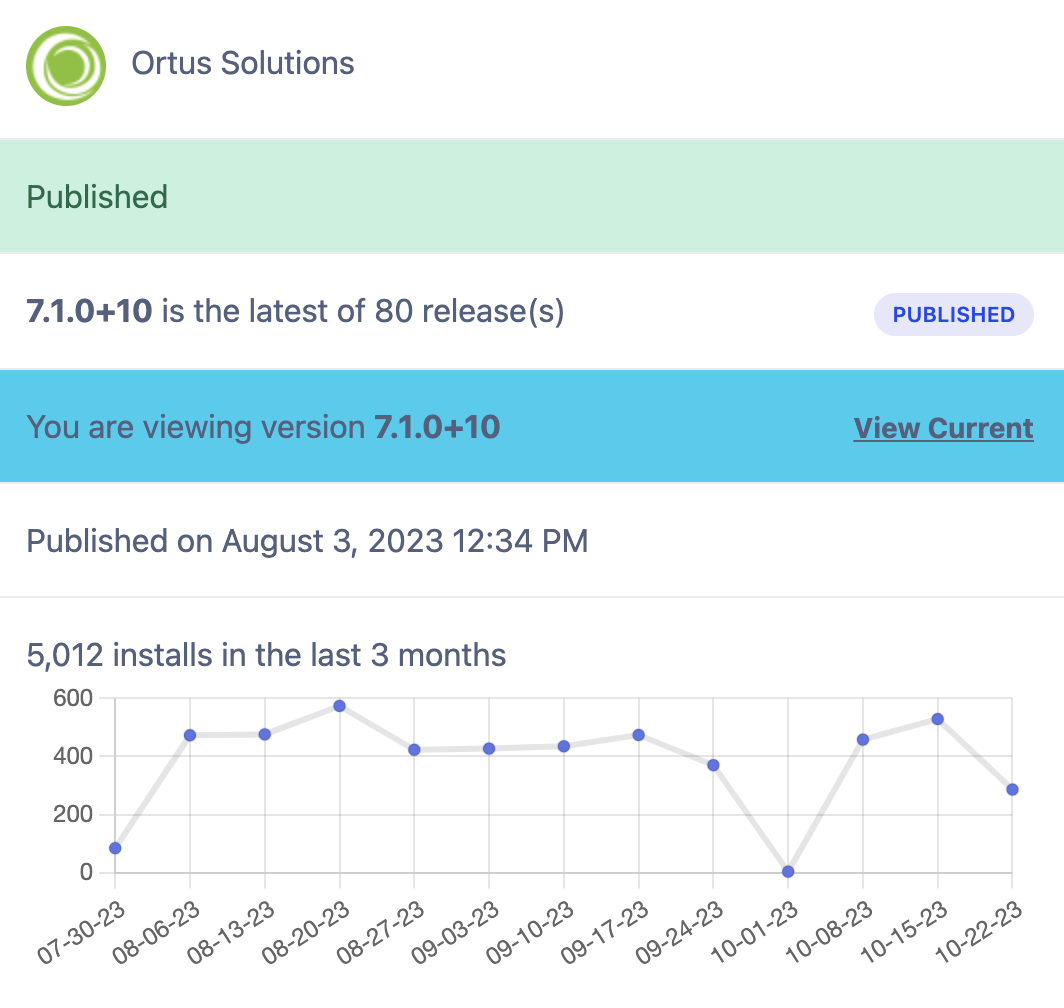Click the zero-value data point at 10-01-23
The height and width of the screenshot is (1008, 1064).
point(788,872)
